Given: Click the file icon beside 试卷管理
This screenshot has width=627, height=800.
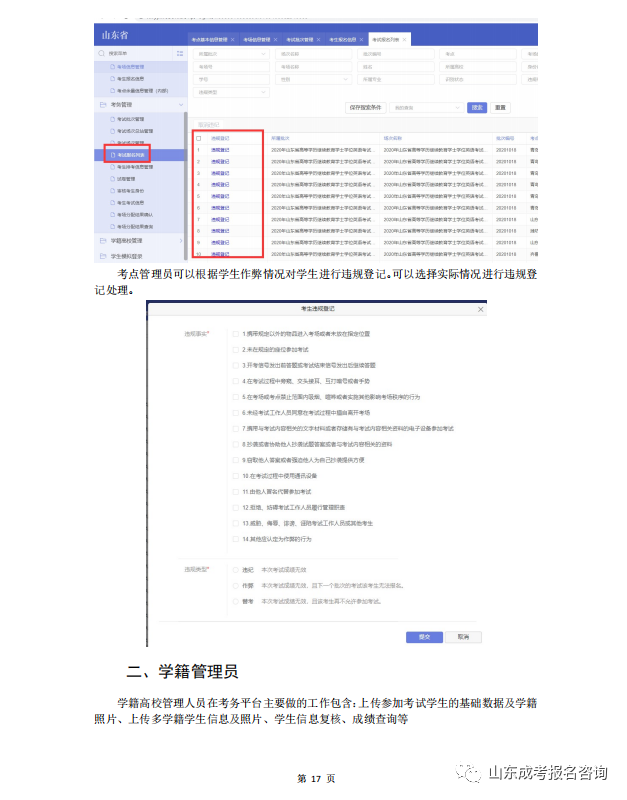Looking at the screenshot, I should [x=113, y=179].
